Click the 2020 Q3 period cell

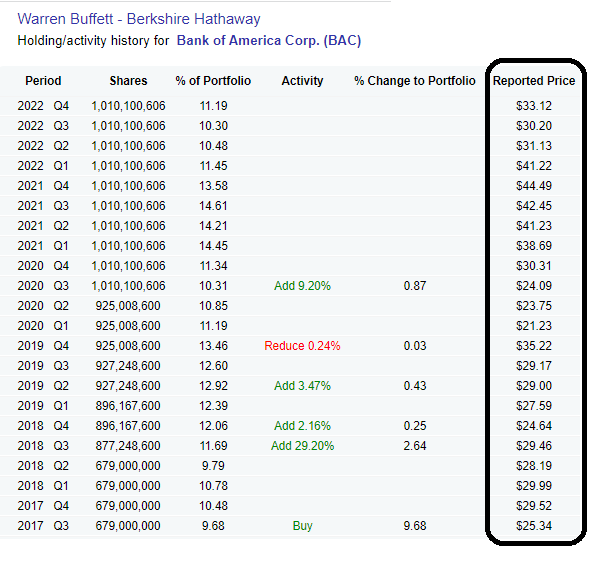point(43,286)
